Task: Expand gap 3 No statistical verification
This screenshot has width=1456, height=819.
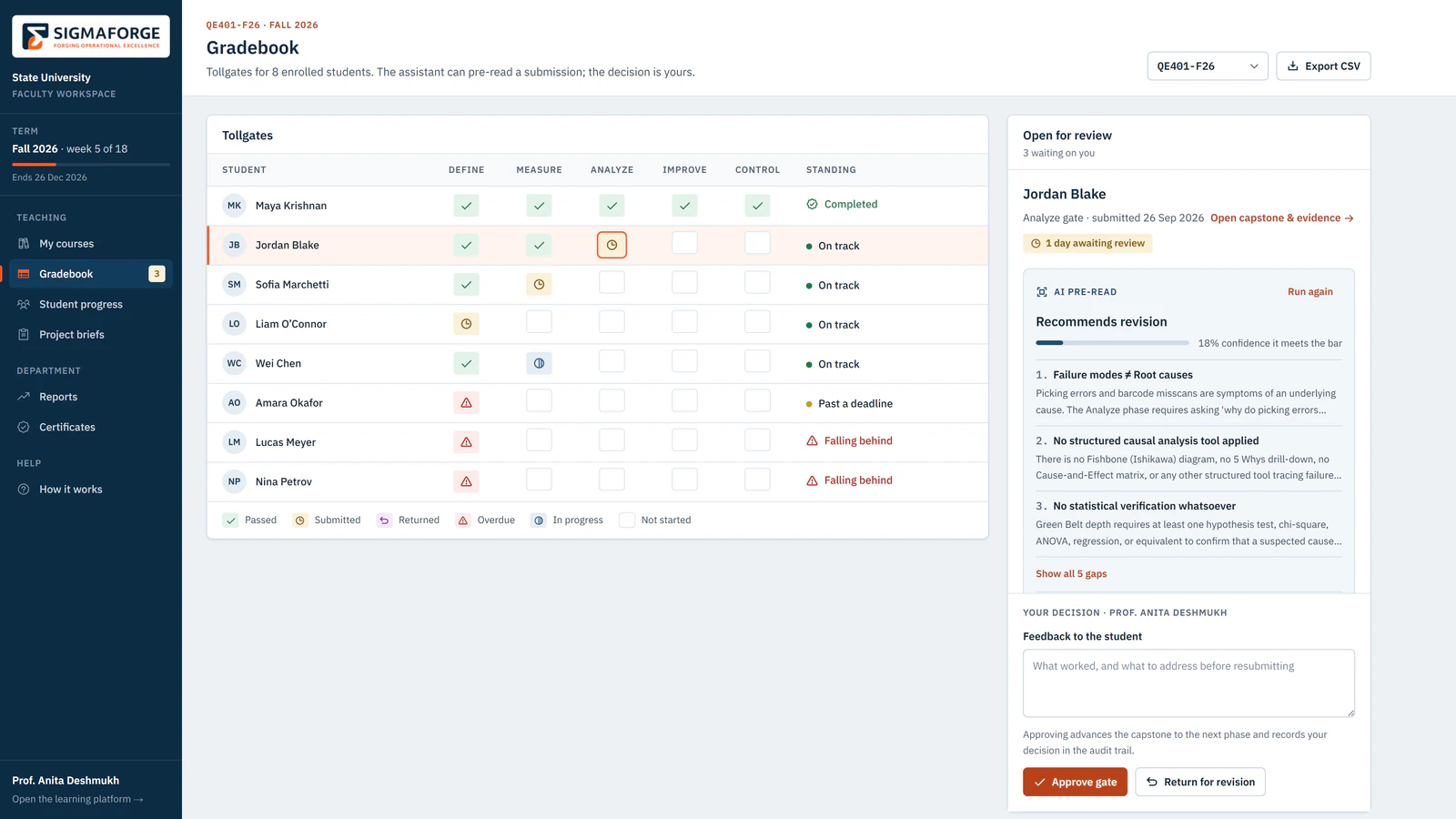Action: [x=1188, y=523]
